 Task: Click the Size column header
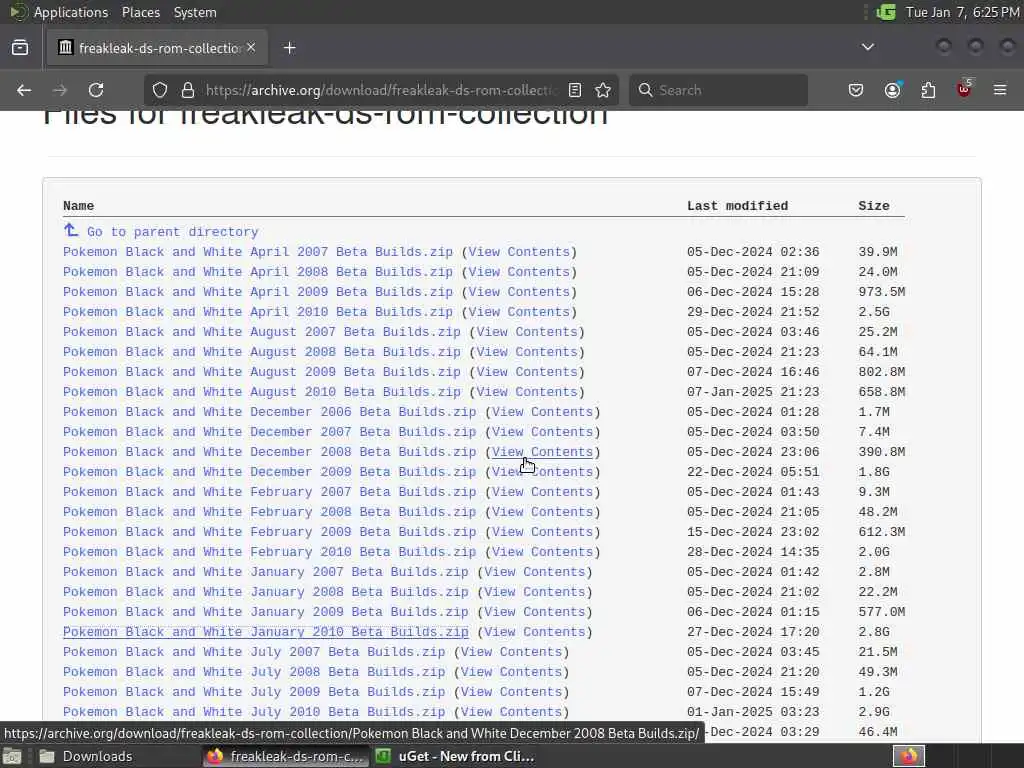pyautogui.click(x=874, y=206)
